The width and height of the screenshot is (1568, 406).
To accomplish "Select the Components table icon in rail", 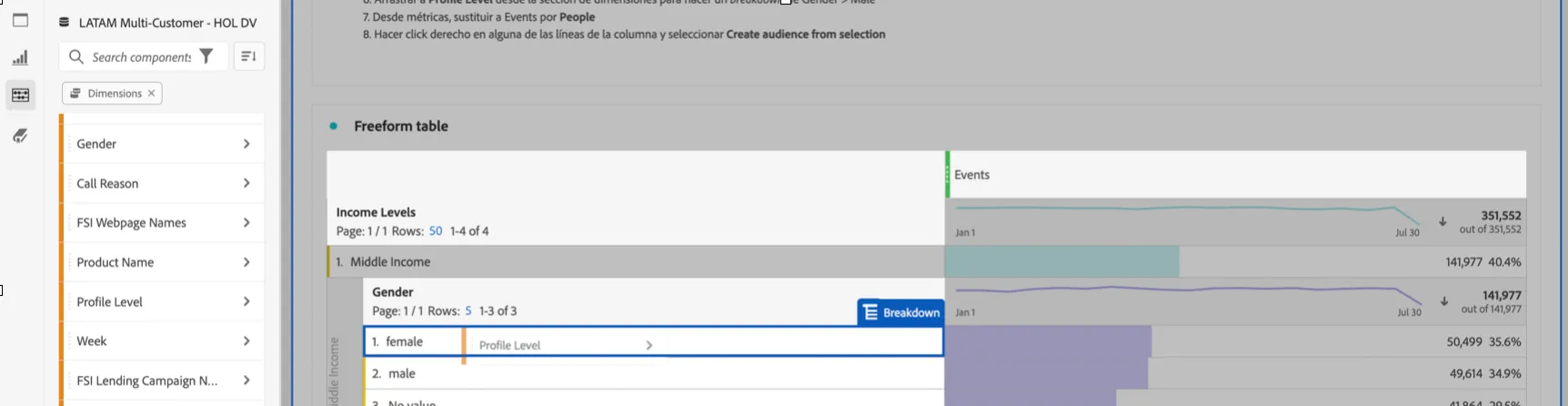I will tap(20, 95).
